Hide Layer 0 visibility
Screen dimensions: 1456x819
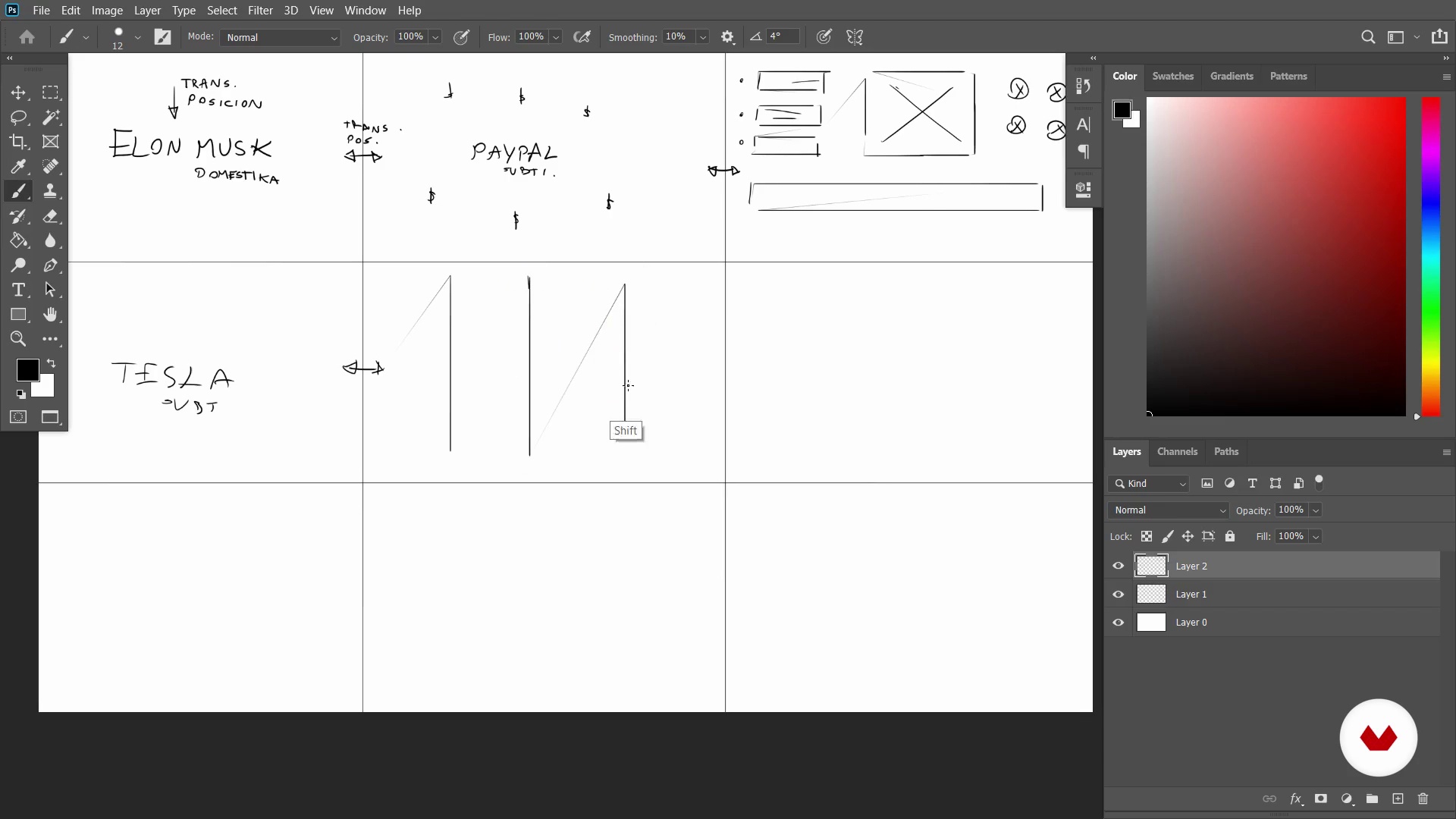click(1118, 623)
